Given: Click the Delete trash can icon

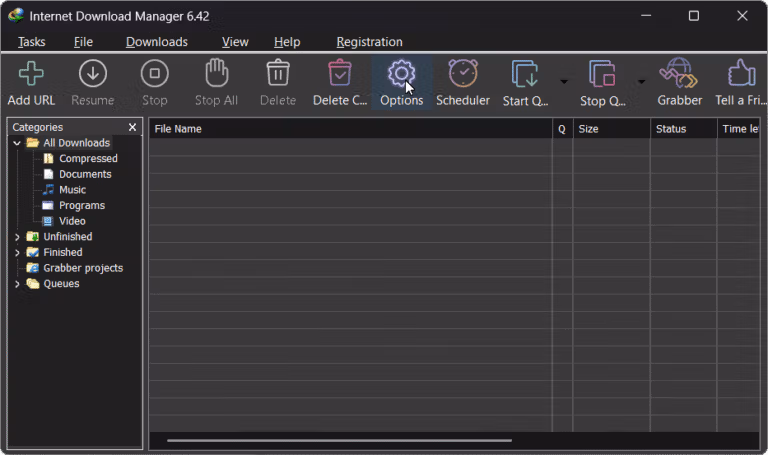Looking at the screenshot, I should pyautogui.click(x=278, y=73).
